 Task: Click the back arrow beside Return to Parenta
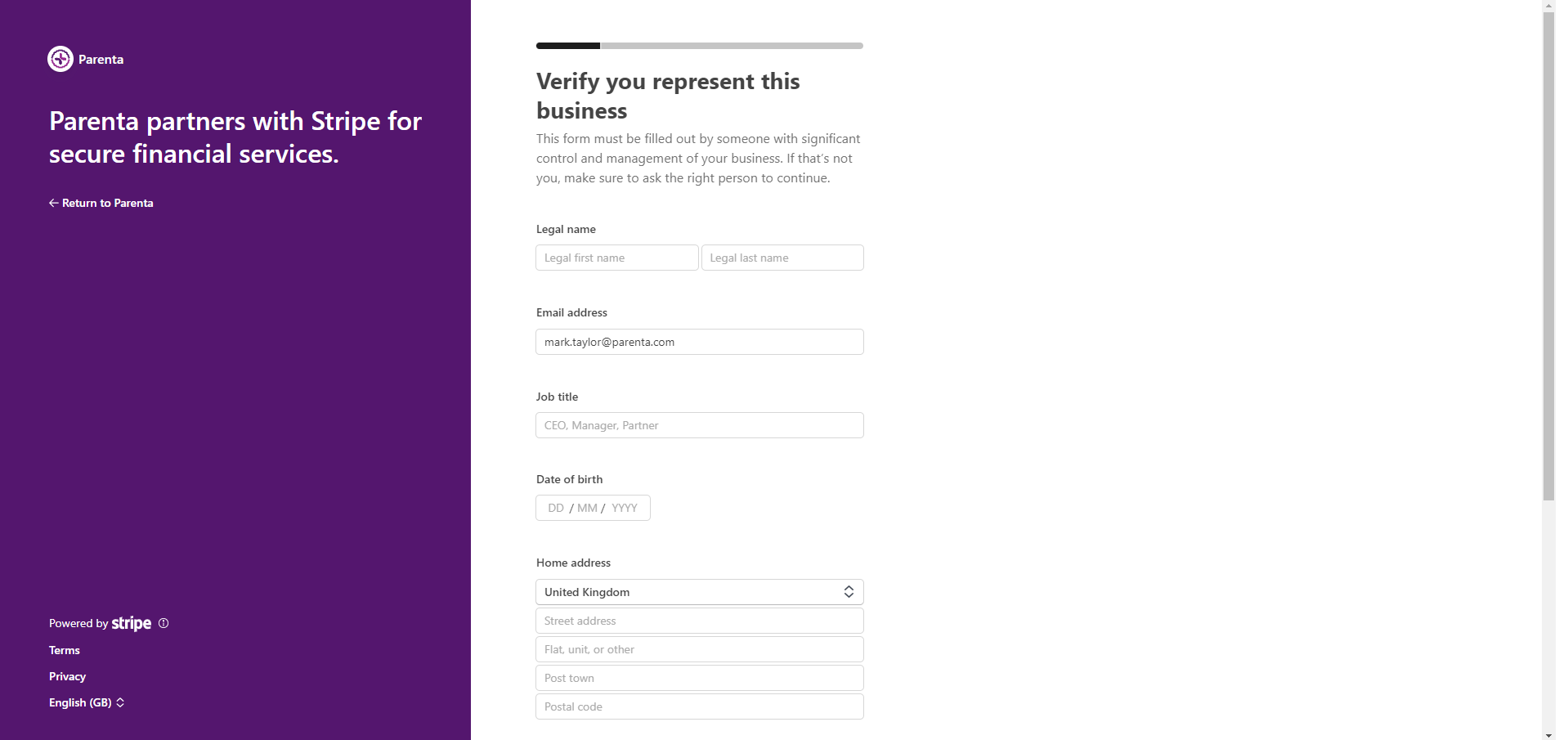coord(54,203)
